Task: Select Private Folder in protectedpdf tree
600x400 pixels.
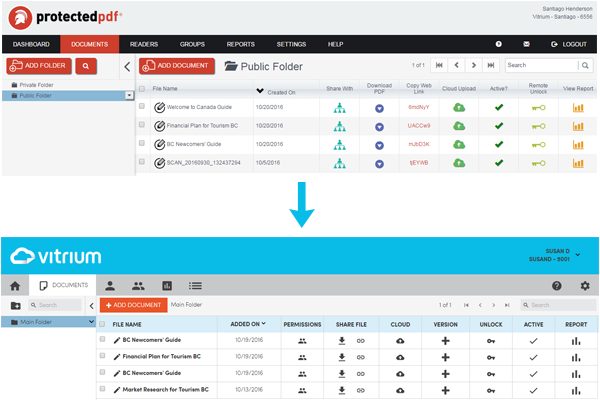Action: click(36, 85)
